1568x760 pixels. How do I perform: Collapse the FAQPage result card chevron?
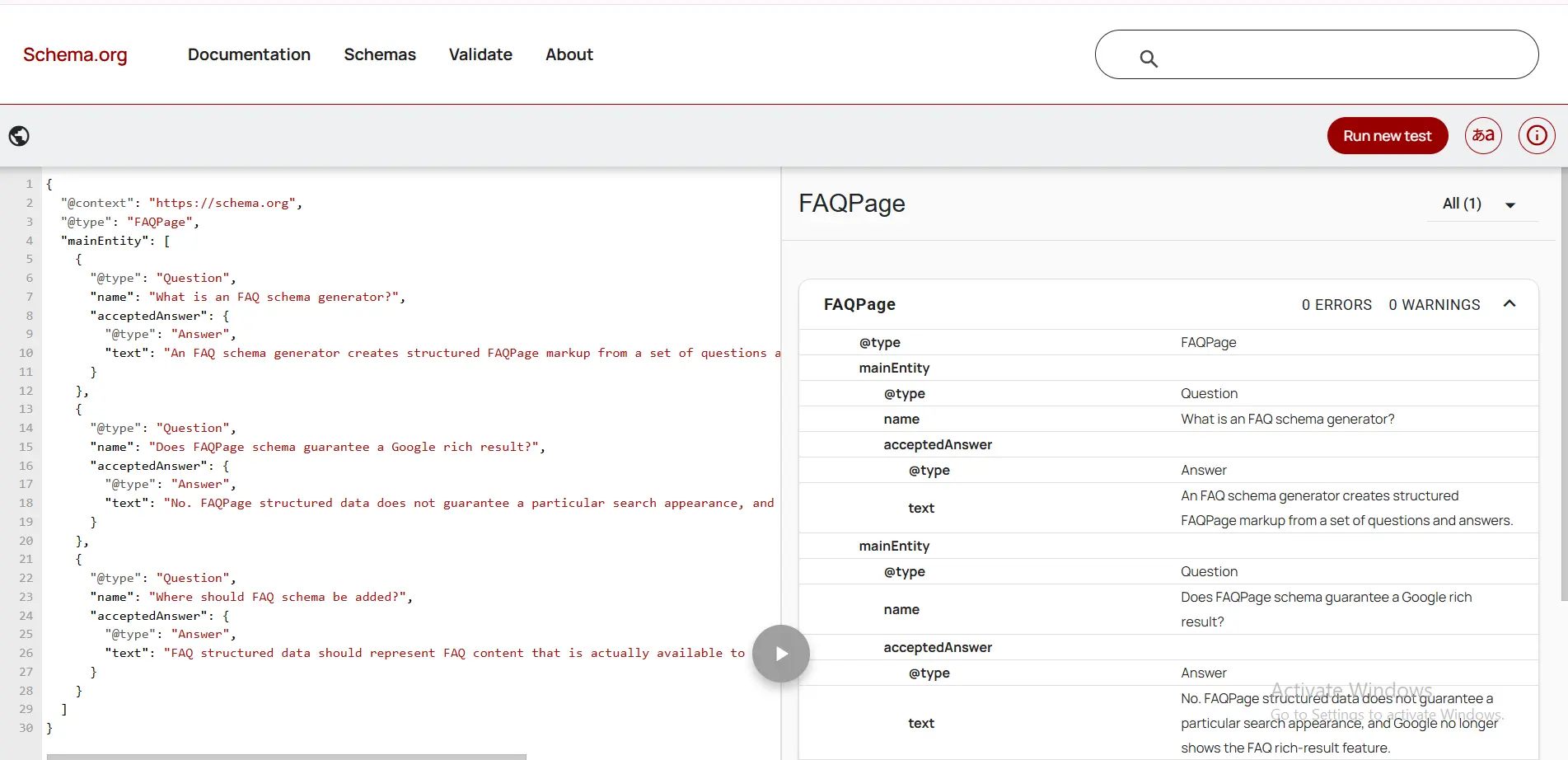coord(1509,304)
